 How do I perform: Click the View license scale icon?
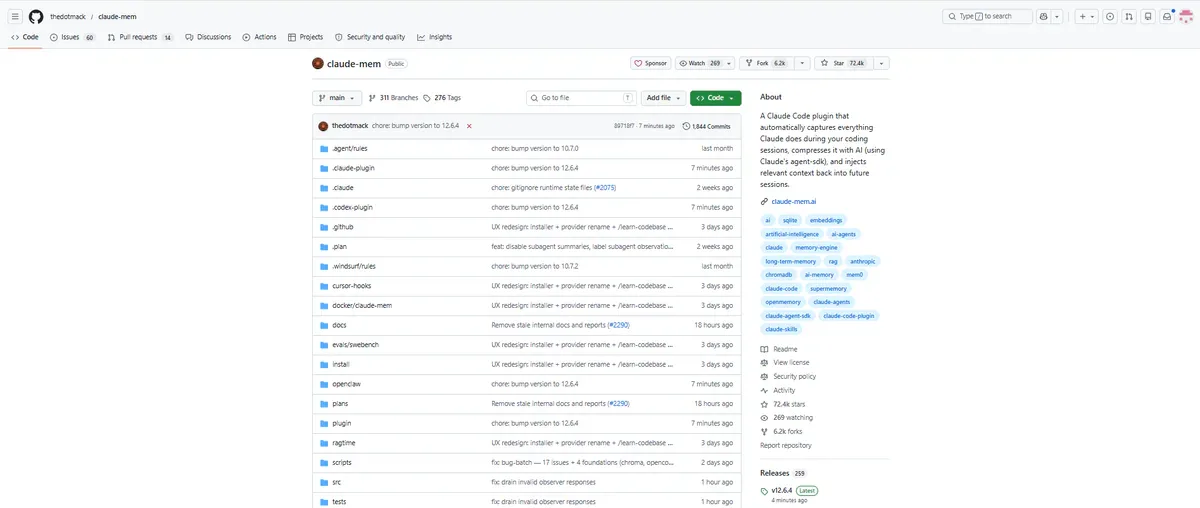tap(764, 363)
